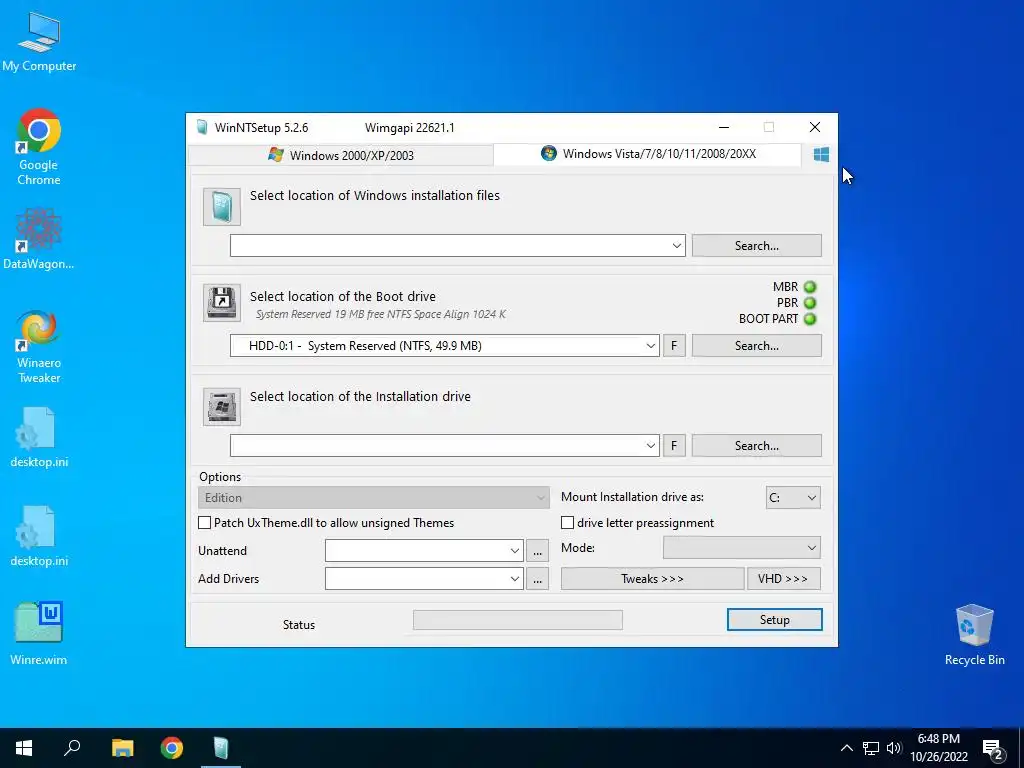The width and height of the screenshot is (1024, 768).
Task: Click the Setup button
Action: [x=775, y=620]
